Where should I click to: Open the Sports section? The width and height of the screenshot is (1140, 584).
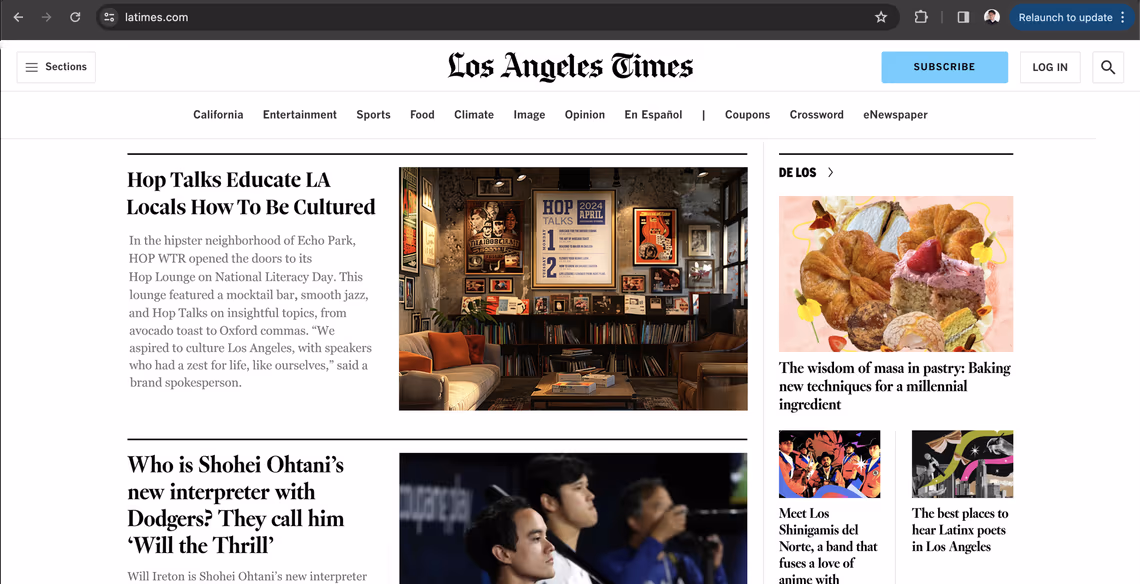(x=373, y=114)
